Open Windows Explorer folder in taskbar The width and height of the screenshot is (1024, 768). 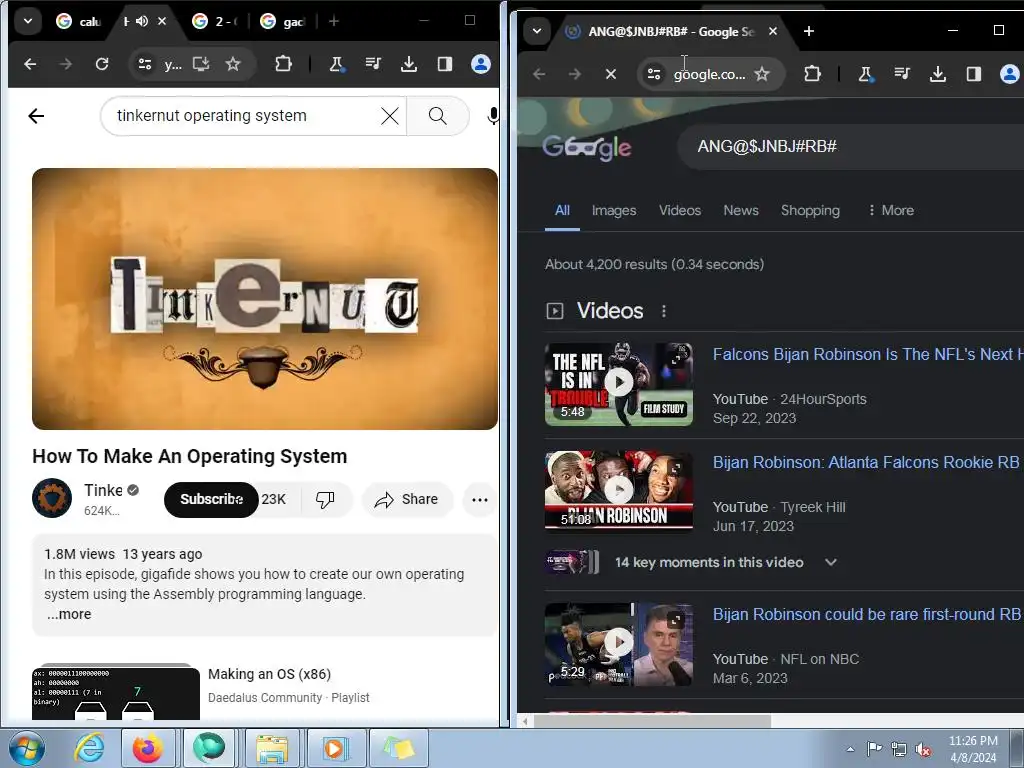coord(272,748)
